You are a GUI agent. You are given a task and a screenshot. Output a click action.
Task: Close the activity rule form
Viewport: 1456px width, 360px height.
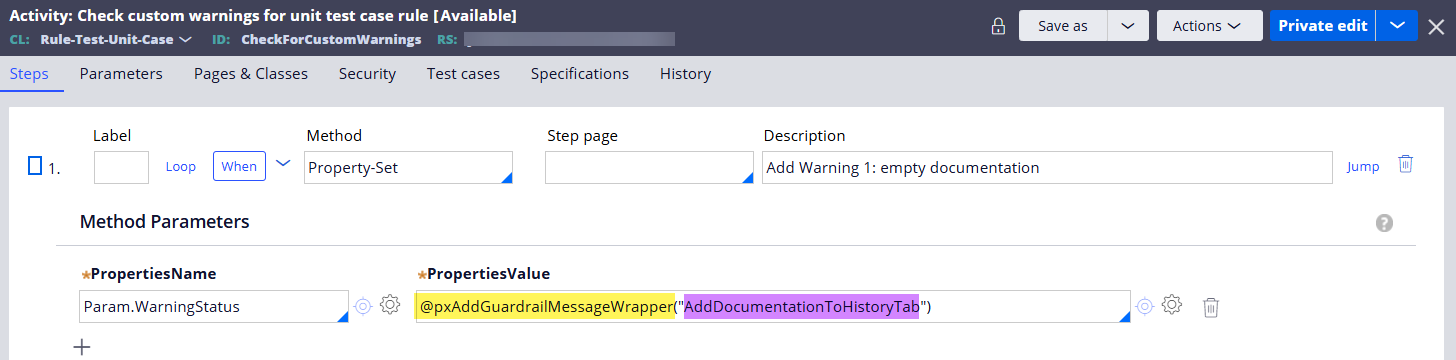pyautogui.click(x=1436, y=26)
